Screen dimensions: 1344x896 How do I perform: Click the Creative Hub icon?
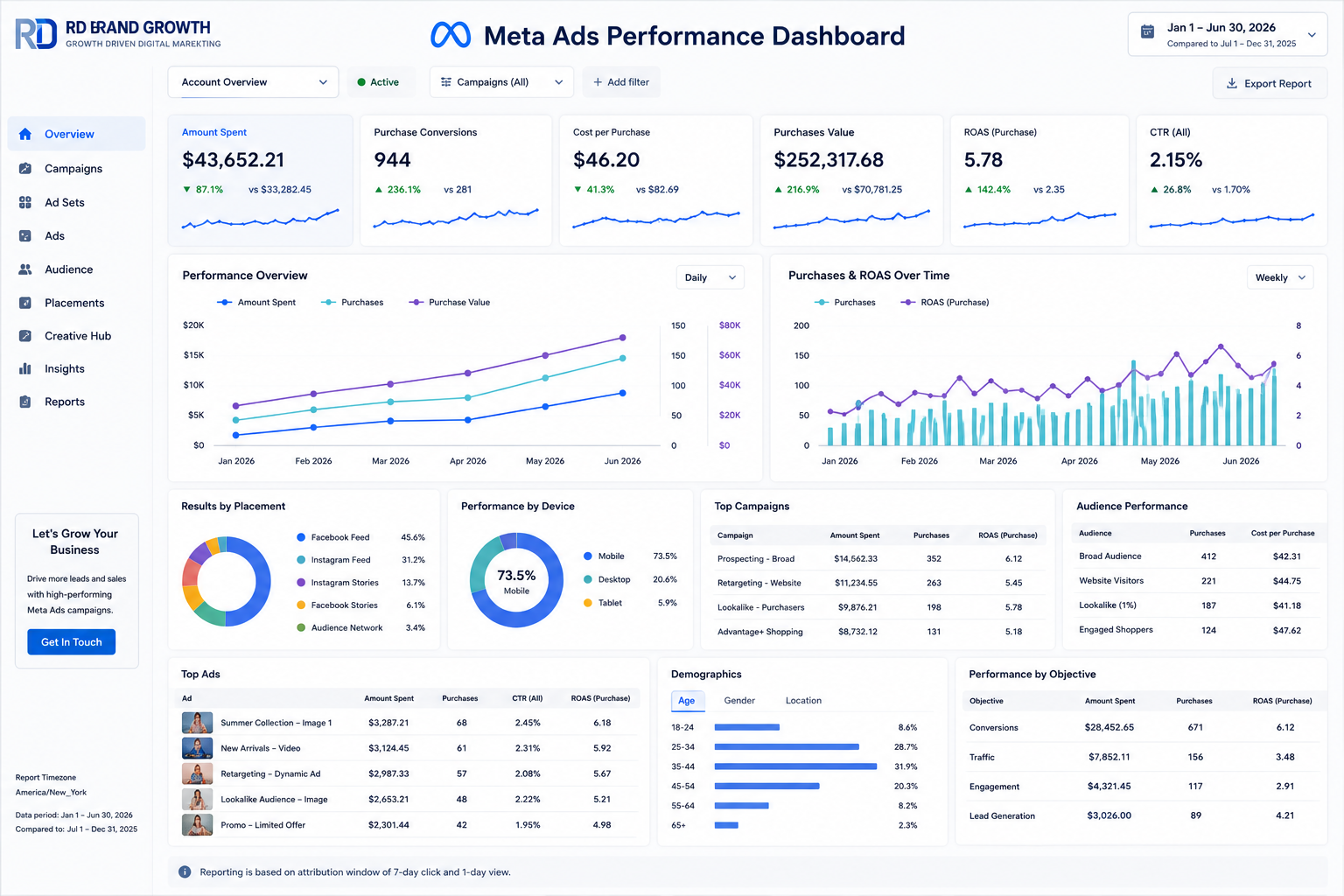25,336
